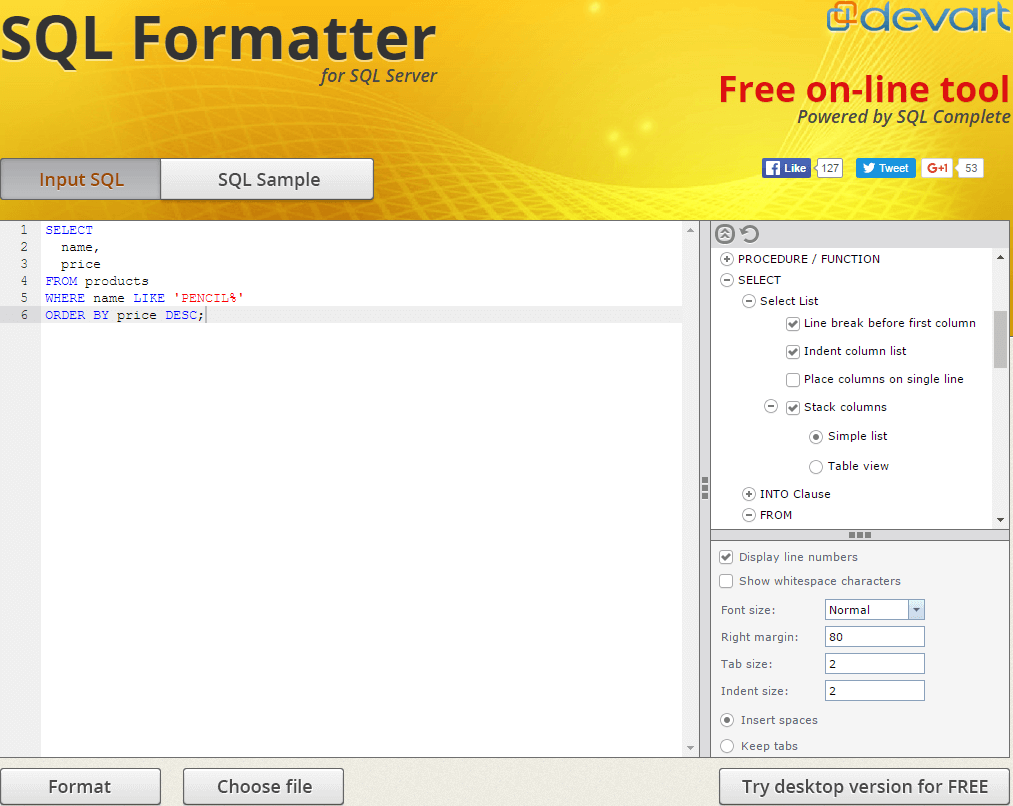This screenshot has height=806, width=1013.
Task: Expand the INTO Clause node
Action: pyautogui.click(x=749, y=494)
